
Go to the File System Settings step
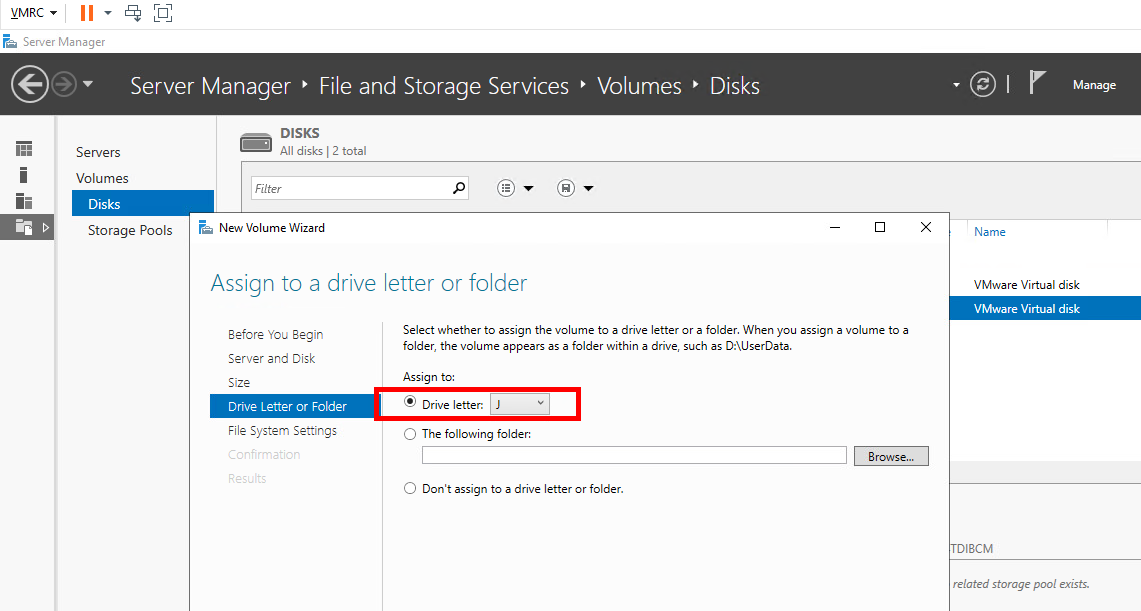click(282, 431)
